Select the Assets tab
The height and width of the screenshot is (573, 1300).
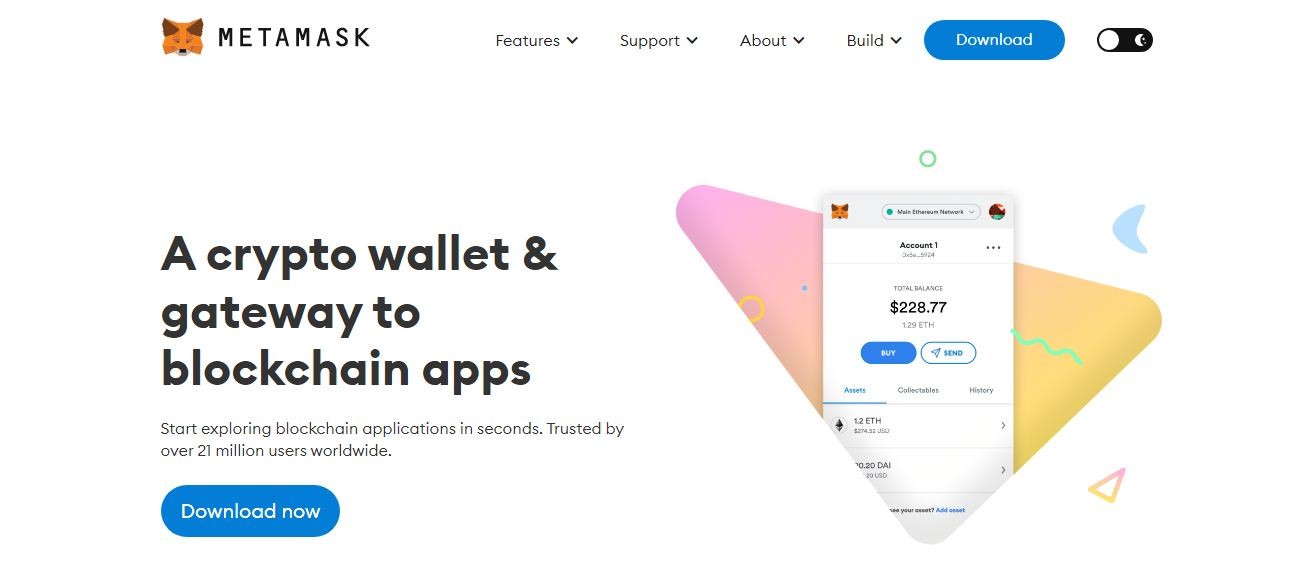click(854, 390)
